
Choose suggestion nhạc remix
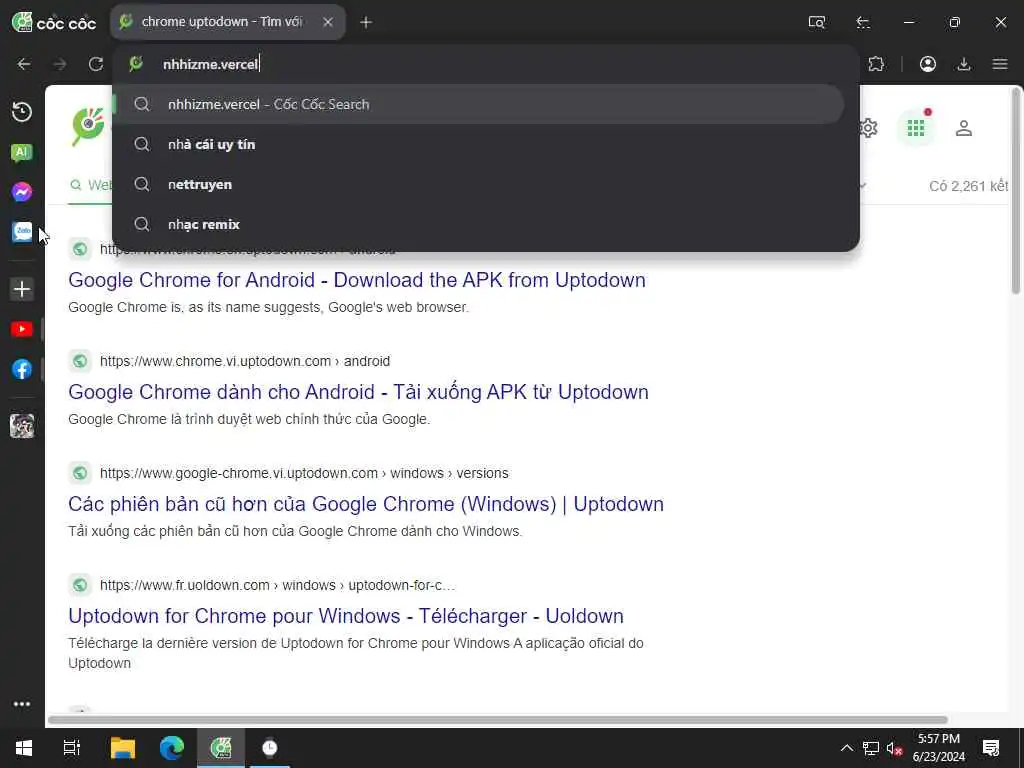point(479,224)
